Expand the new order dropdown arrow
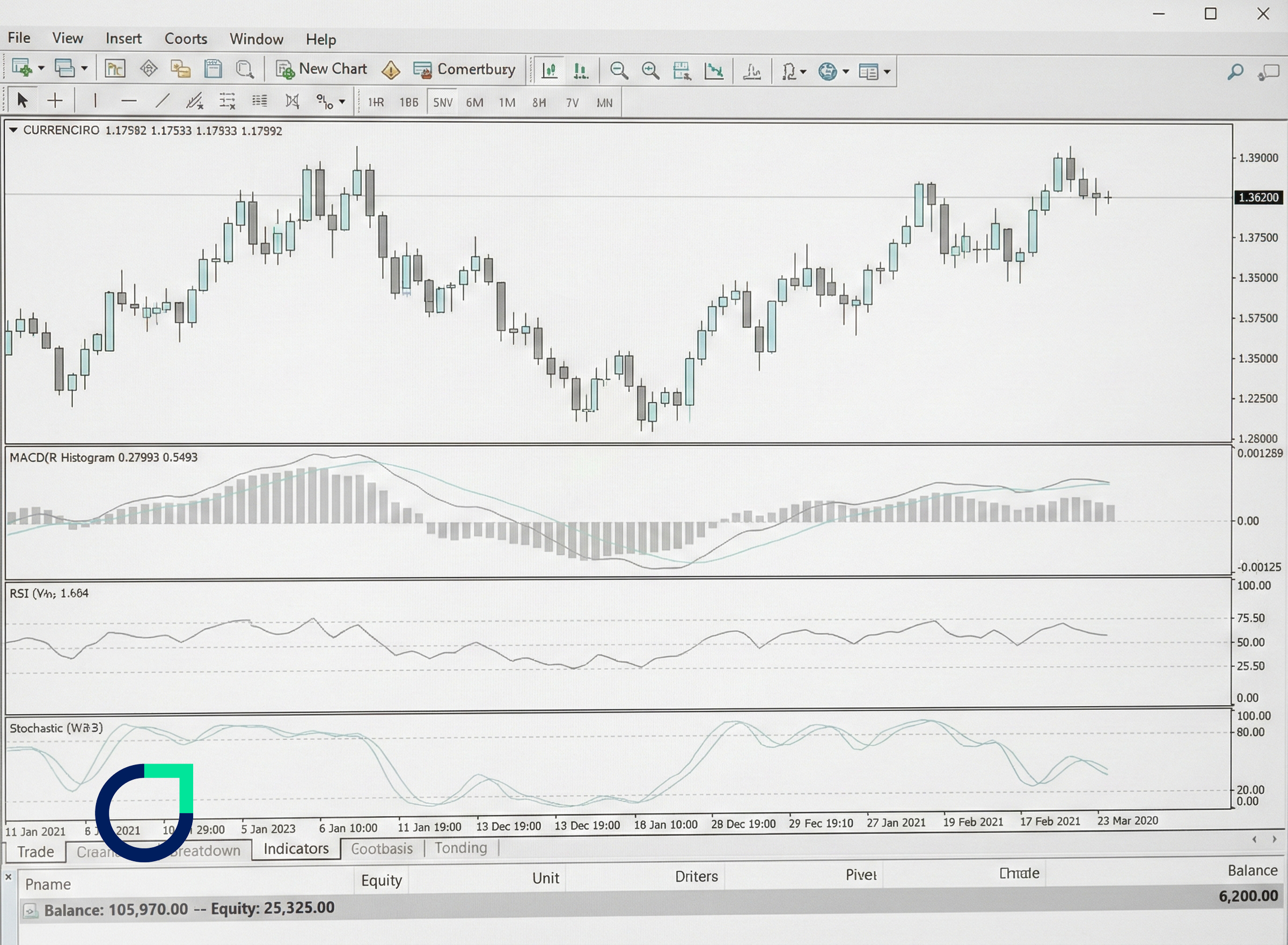This screenshot has height=945, width=1288. (41, 69)
